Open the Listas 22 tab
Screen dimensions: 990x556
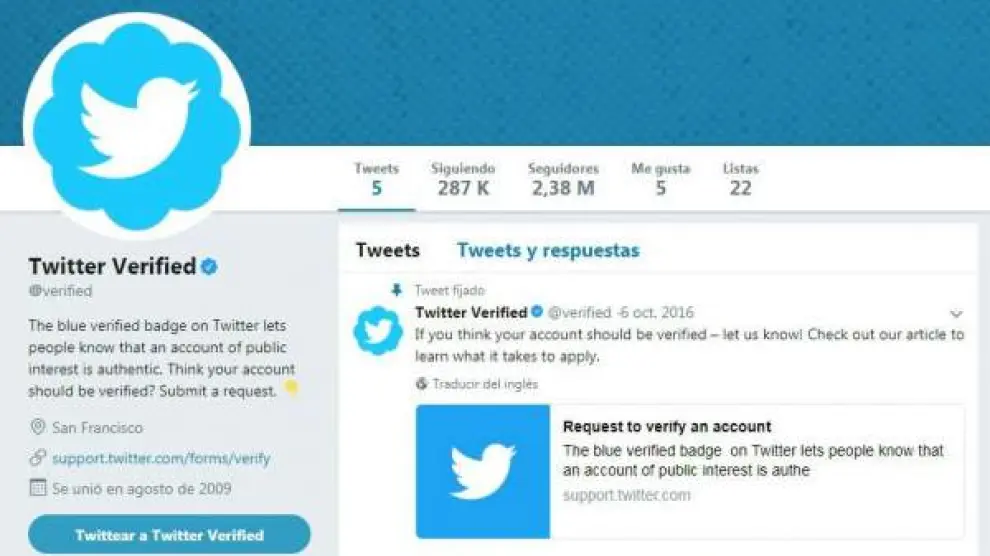[741, 179]
